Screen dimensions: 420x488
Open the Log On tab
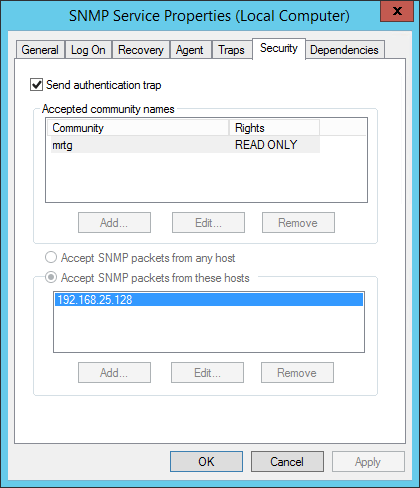[x=88, y=50]
